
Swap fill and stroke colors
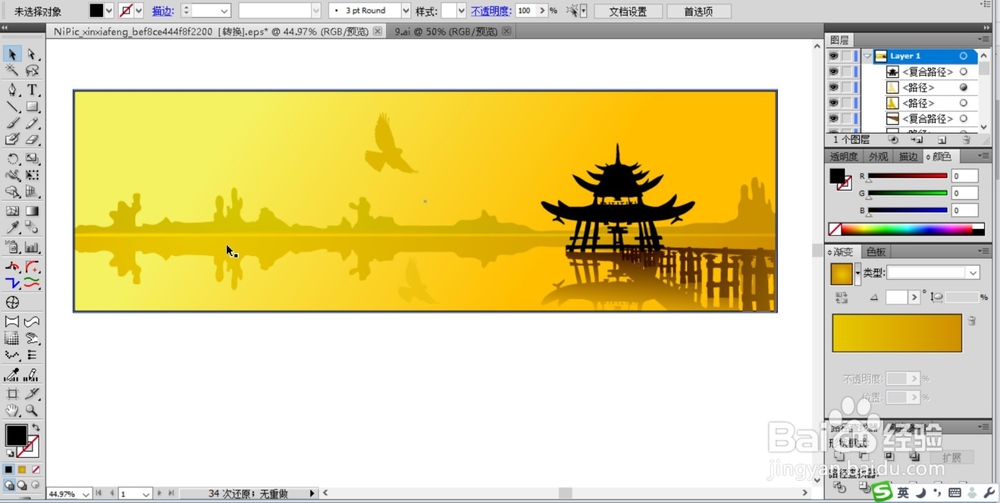coord(36,428)
